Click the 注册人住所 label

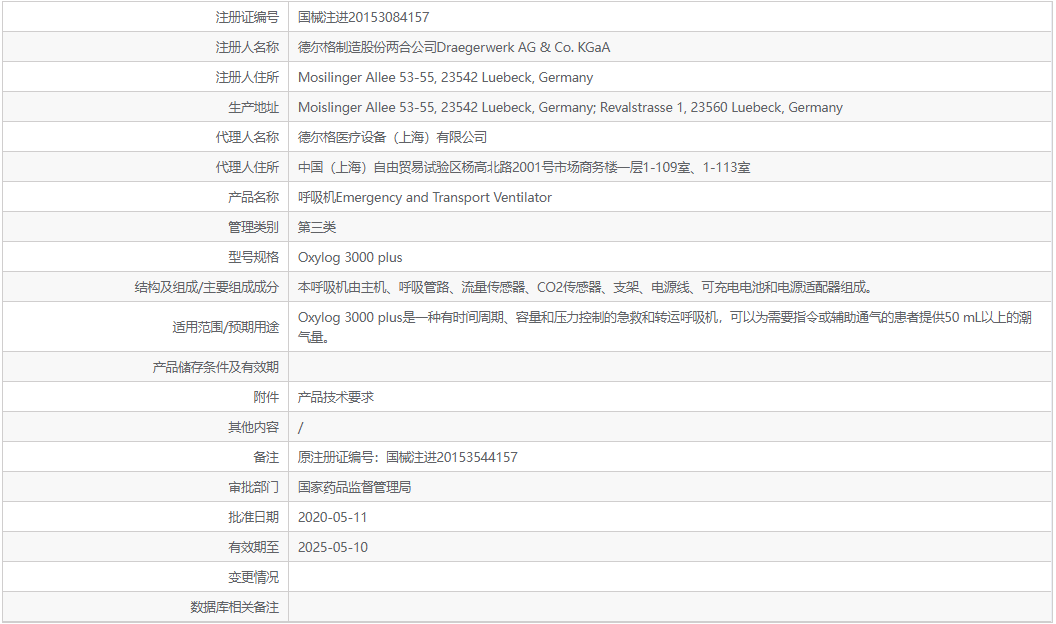pyautogui.click(x=246, y=77)
